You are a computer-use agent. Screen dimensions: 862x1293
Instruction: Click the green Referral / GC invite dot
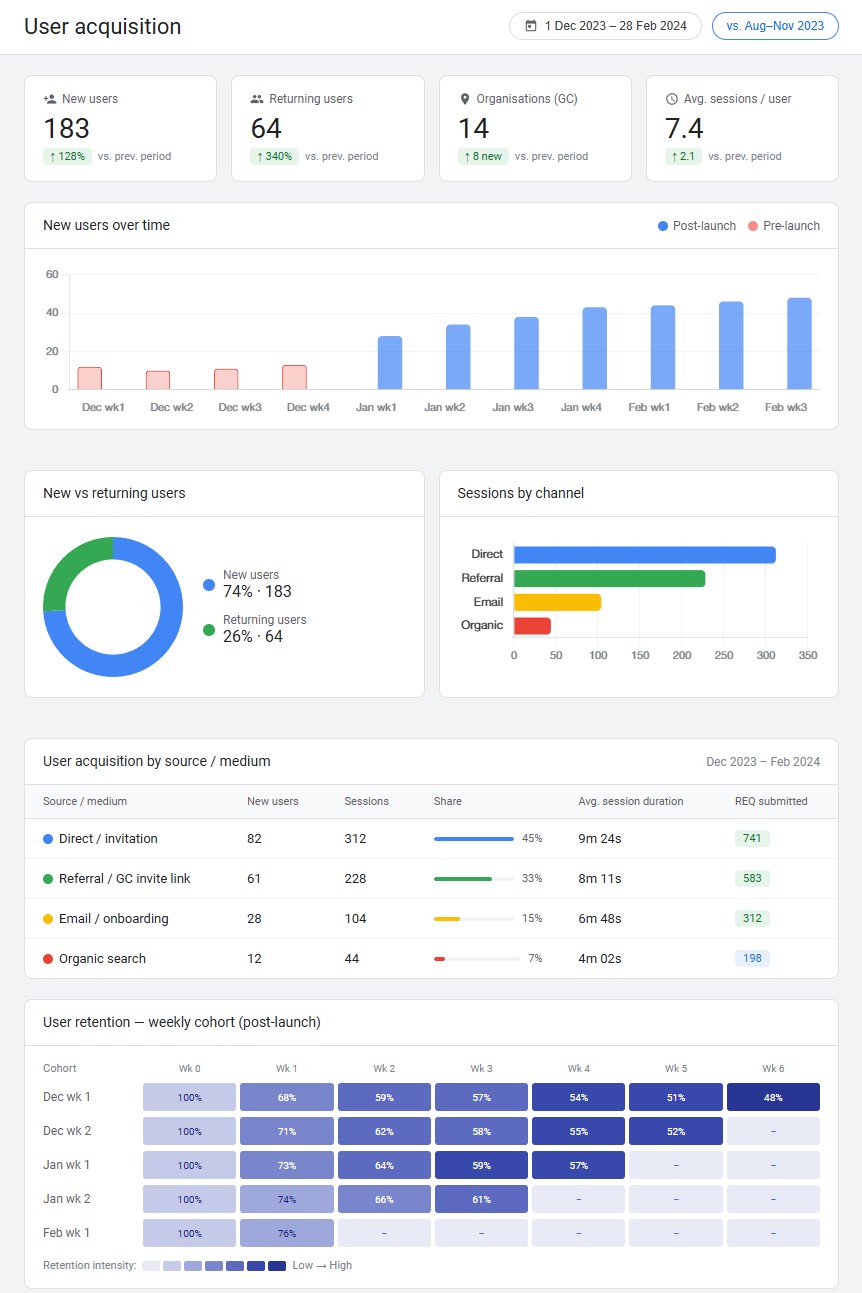(x=48, y=879)
